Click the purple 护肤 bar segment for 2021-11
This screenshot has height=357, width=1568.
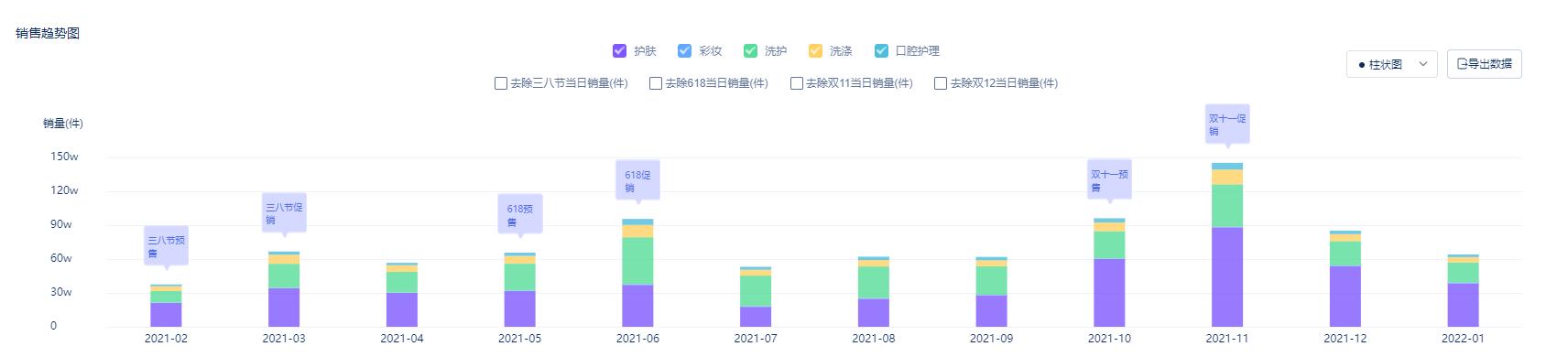1227,276
